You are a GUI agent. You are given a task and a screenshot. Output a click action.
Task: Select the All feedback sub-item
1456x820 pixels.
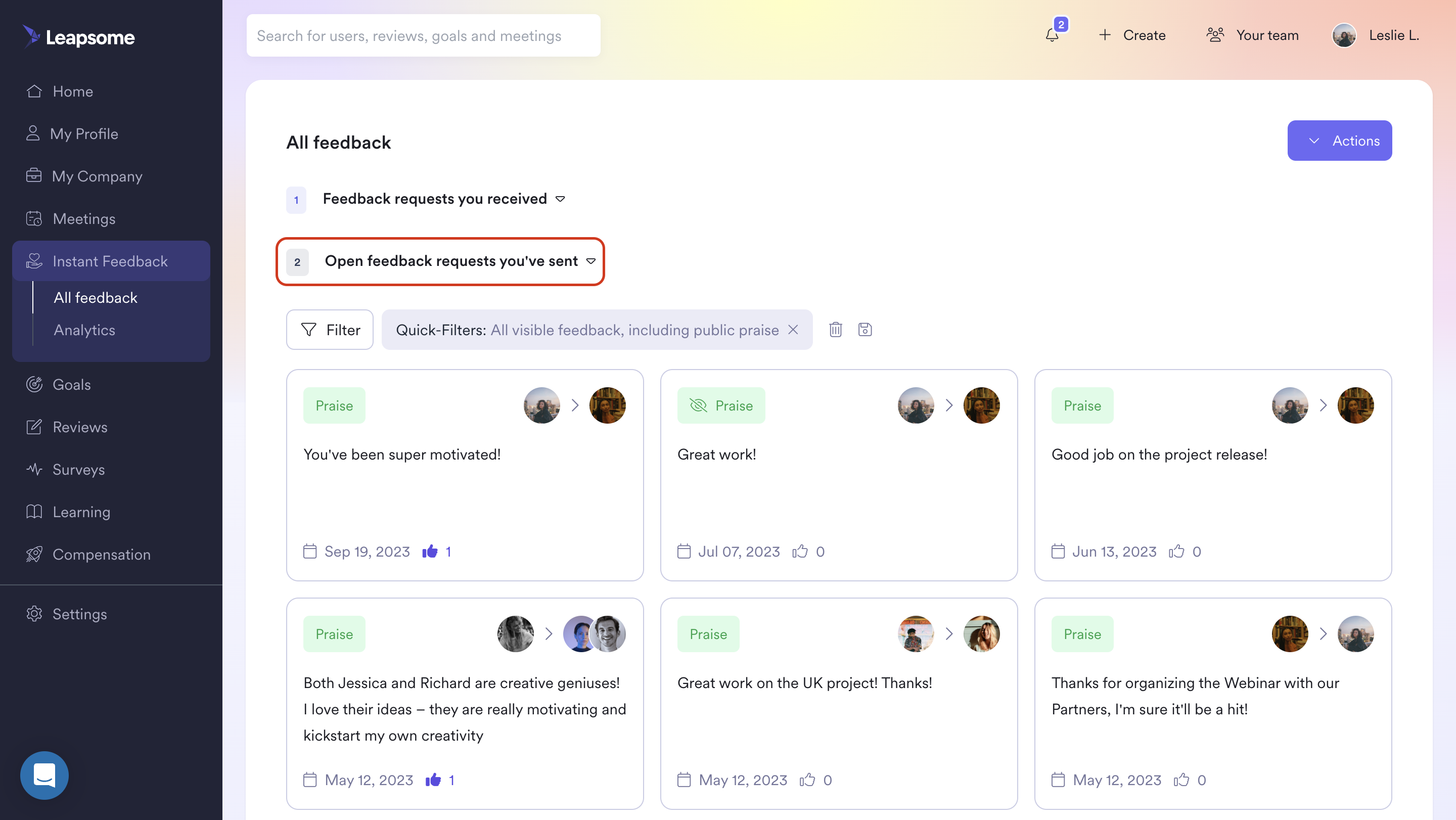coord(96,297)
